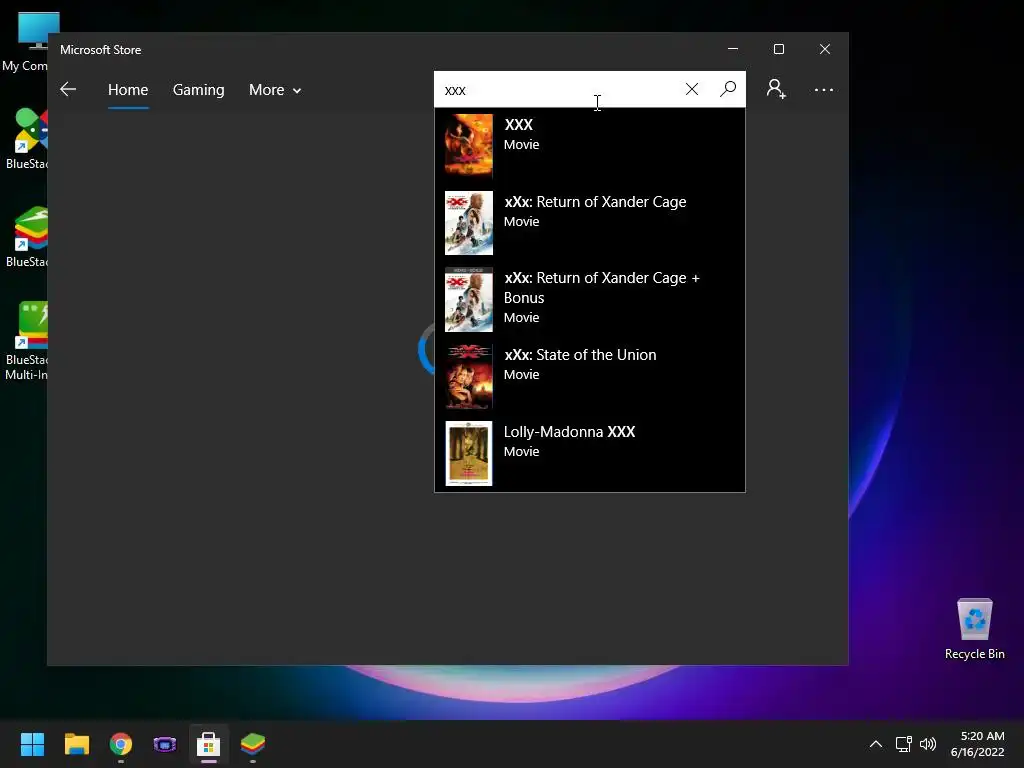Select the Recycle Bin desktop icon

[974, 629]
